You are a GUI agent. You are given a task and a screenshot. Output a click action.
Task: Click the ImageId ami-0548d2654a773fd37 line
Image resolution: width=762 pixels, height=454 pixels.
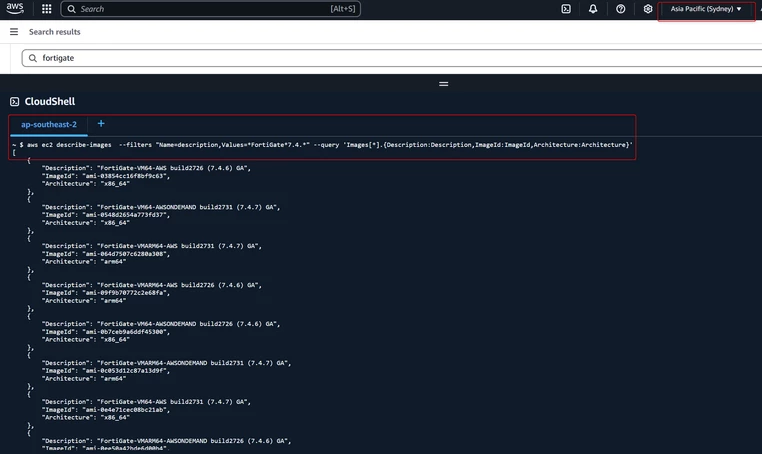click(106, 215)
